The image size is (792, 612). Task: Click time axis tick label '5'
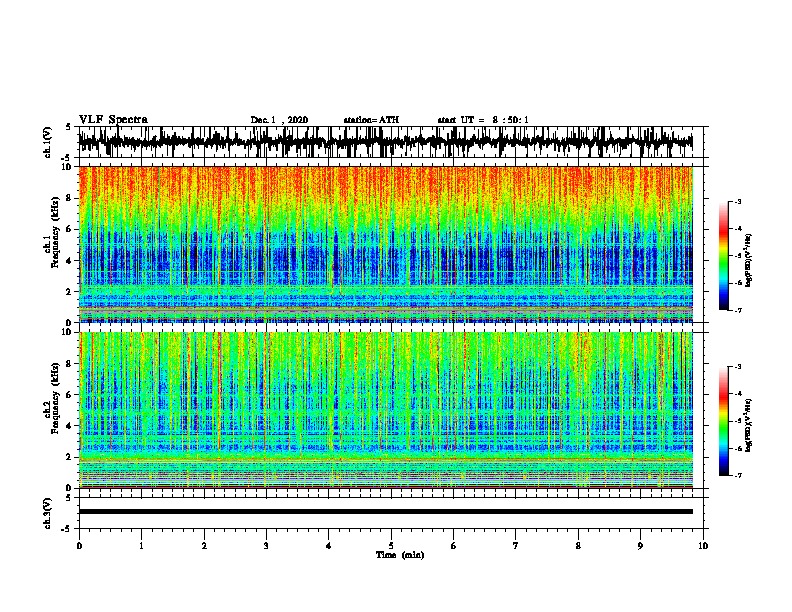391,546
